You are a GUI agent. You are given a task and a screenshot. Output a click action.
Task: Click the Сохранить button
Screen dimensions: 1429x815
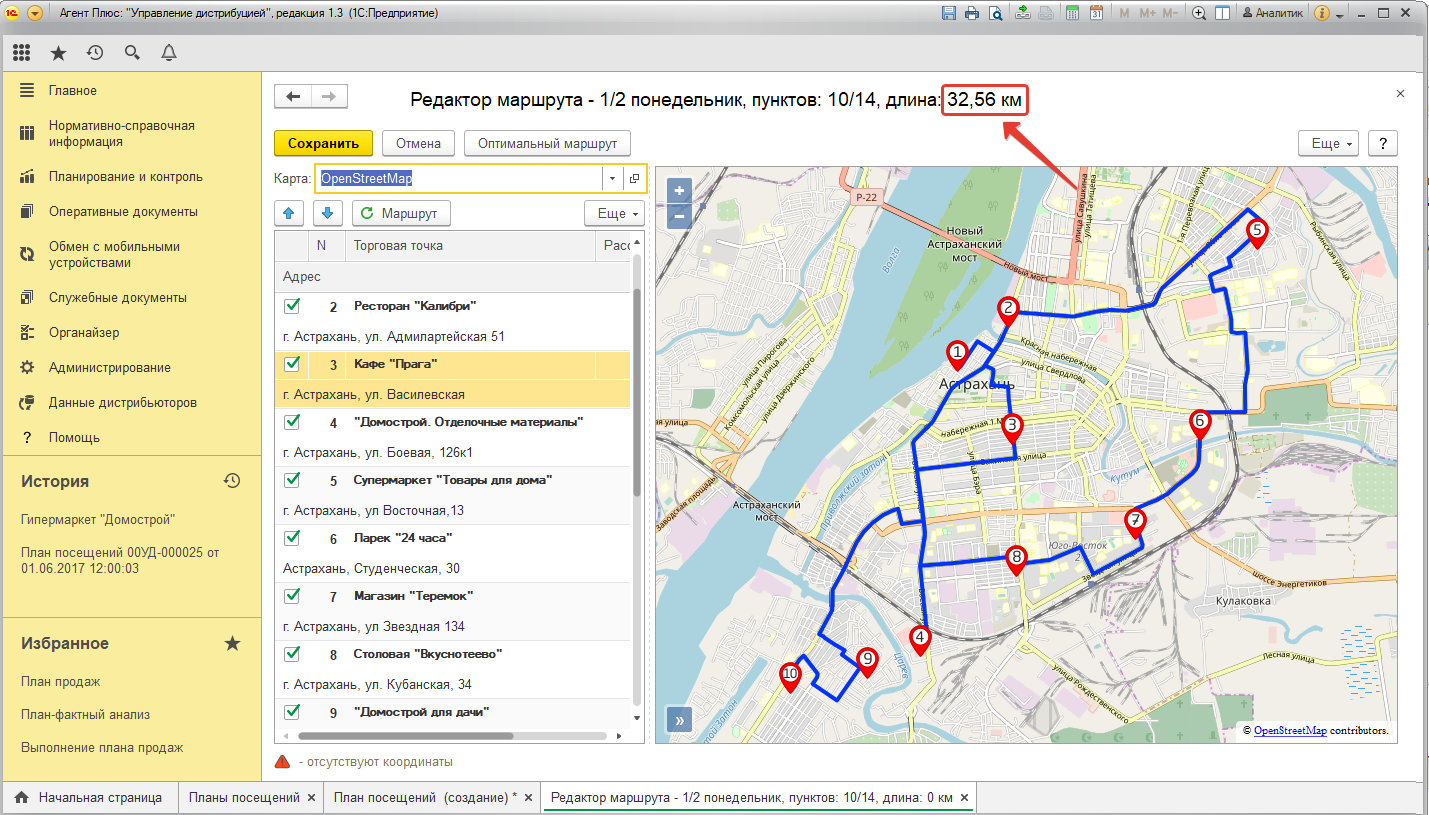pyautogui.click(x=323, y=143)
